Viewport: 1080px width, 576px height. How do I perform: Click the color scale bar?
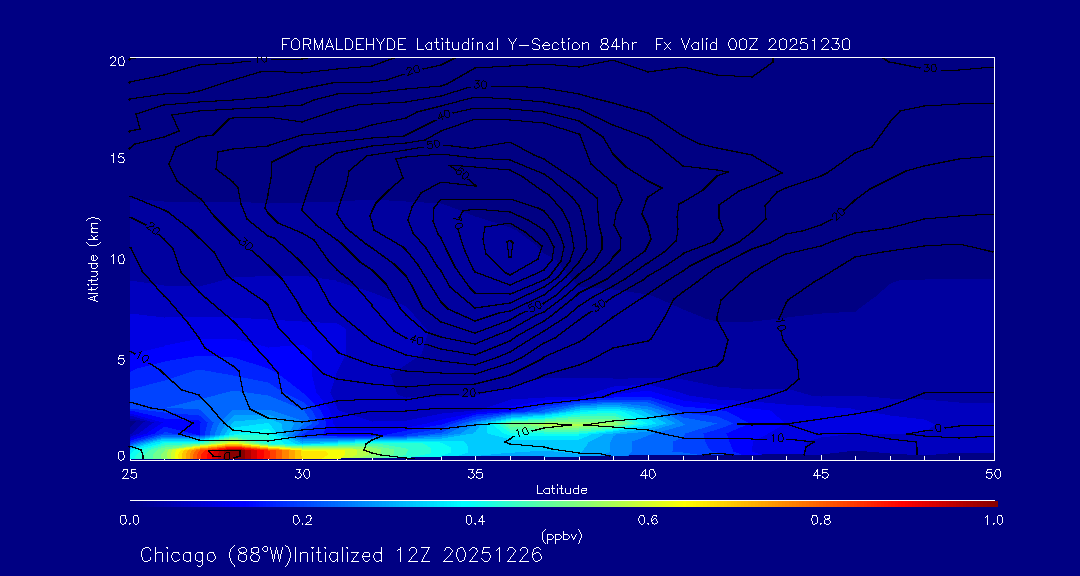(x=563, y=504)
